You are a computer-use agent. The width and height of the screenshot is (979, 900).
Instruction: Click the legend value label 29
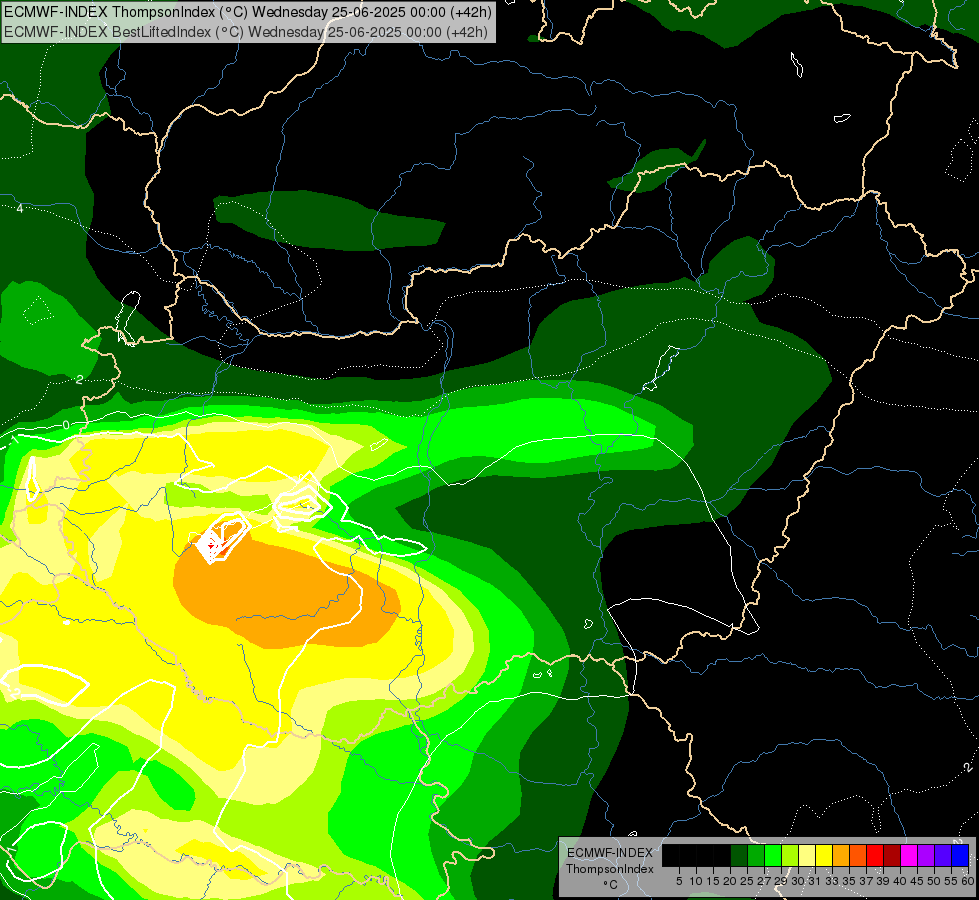(781, 881)
